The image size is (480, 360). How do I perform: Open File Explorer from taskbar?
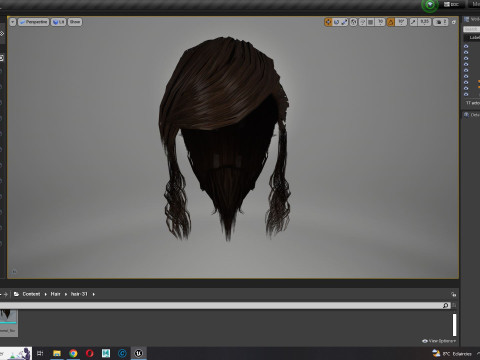click(57, 353)
